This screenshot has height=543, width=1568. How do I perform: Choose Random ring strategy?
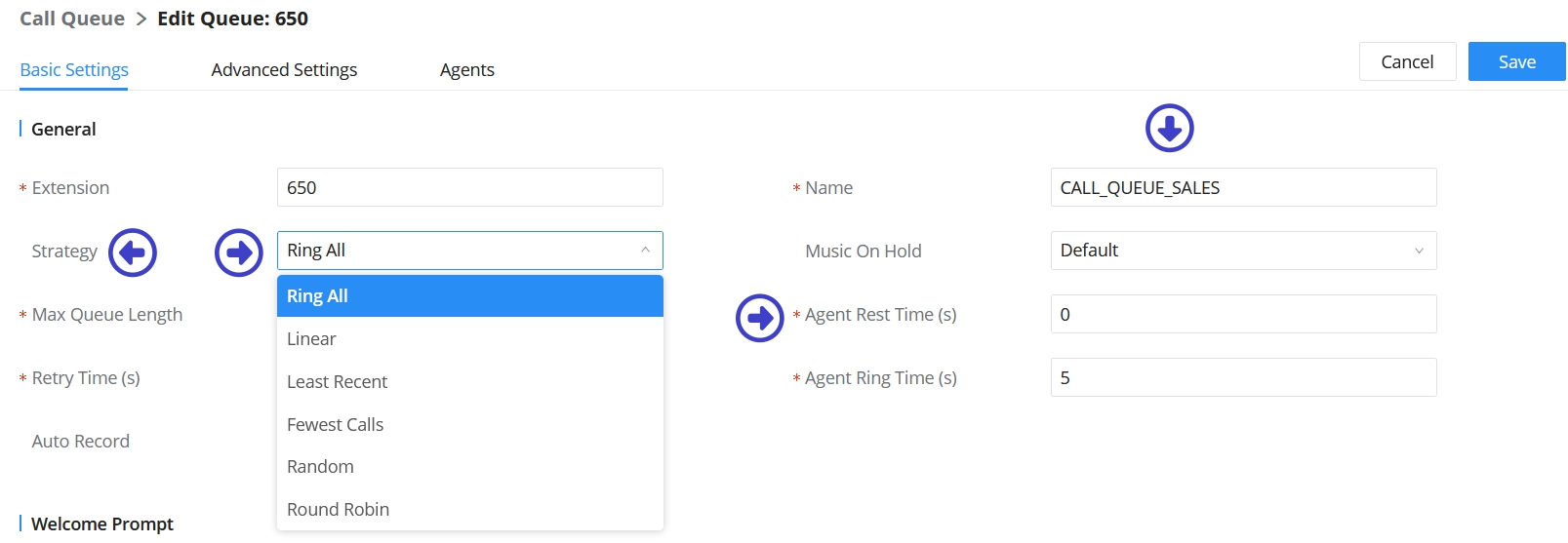(x=469, y=467)
